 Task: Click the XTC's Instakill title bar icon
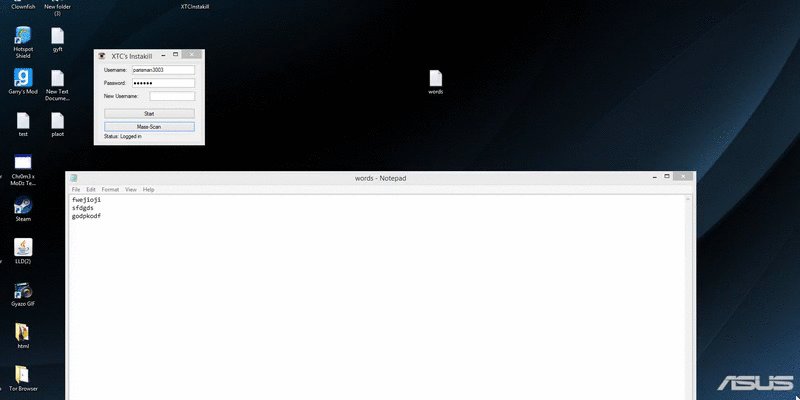[x=102, y=56]
